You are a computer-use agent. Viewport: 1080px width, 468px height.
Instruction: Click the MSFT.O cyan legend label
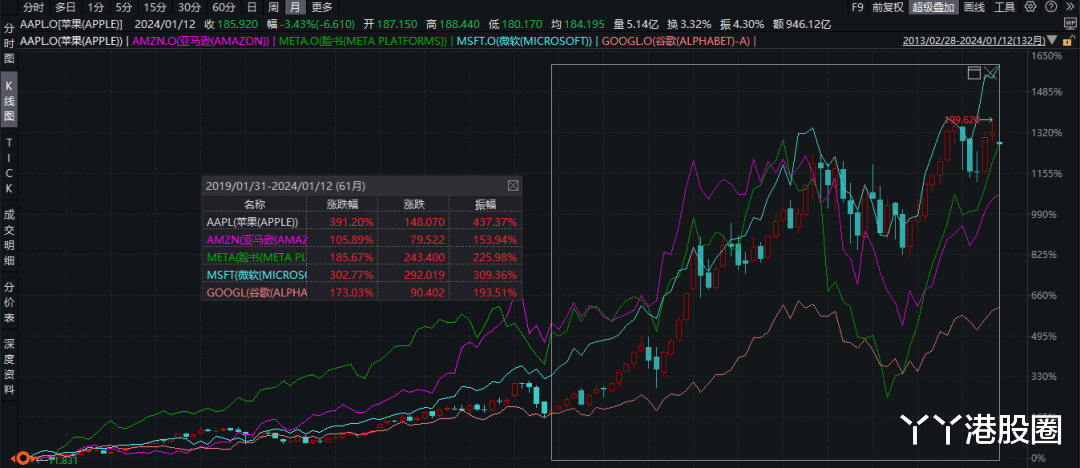(x=523, y=41)
